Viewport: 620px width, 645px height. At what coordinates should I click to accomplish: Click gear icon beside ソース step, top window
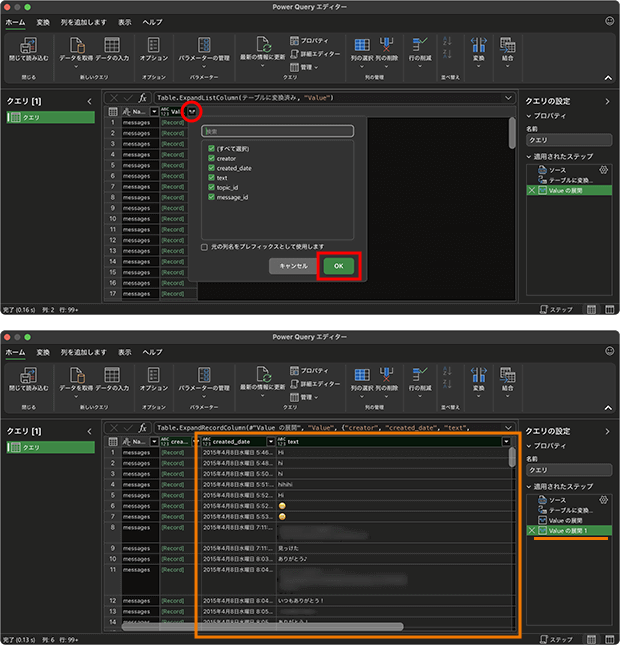(603, 169)
